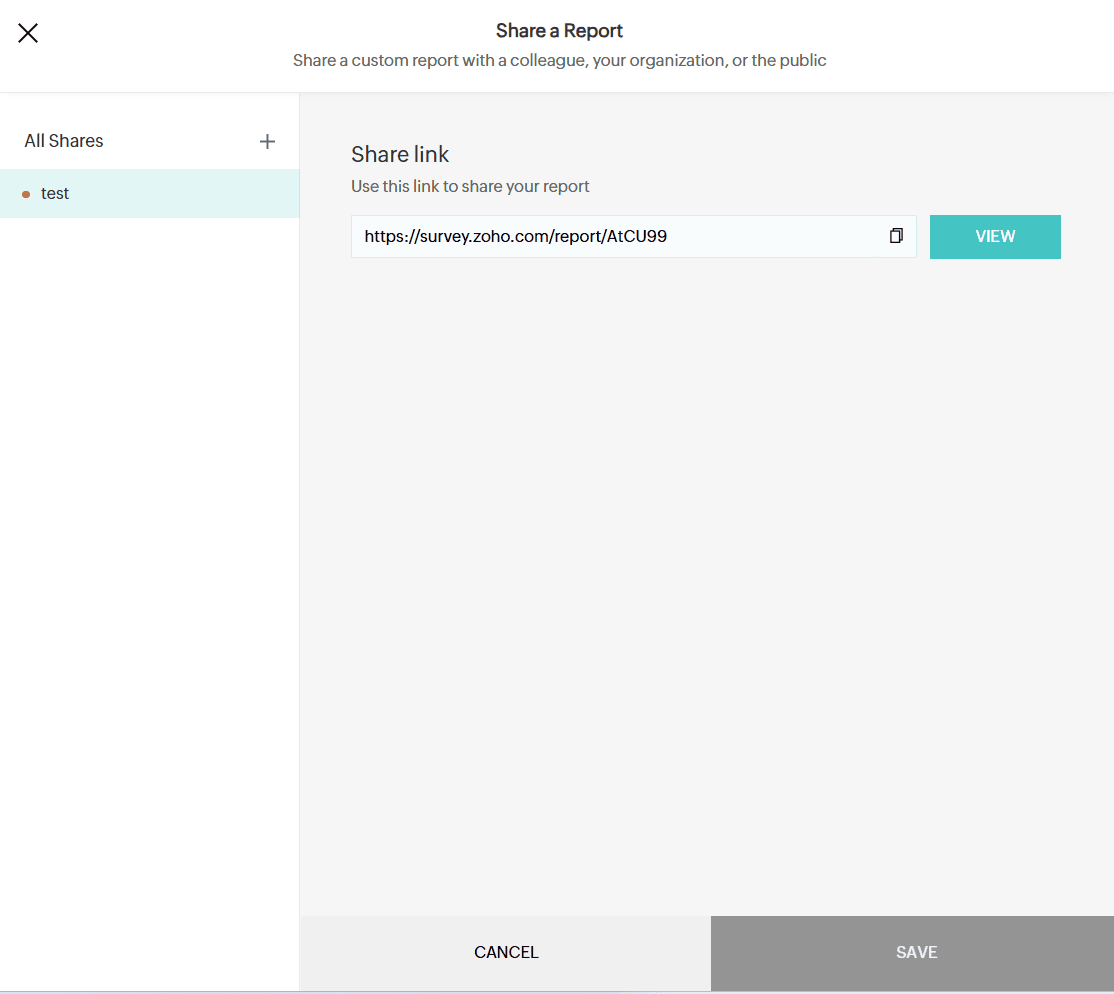The width and height of the screenshot is (1114, 994).
Task: Close the Share a Report dialog
Action: (x=28, y=33)
